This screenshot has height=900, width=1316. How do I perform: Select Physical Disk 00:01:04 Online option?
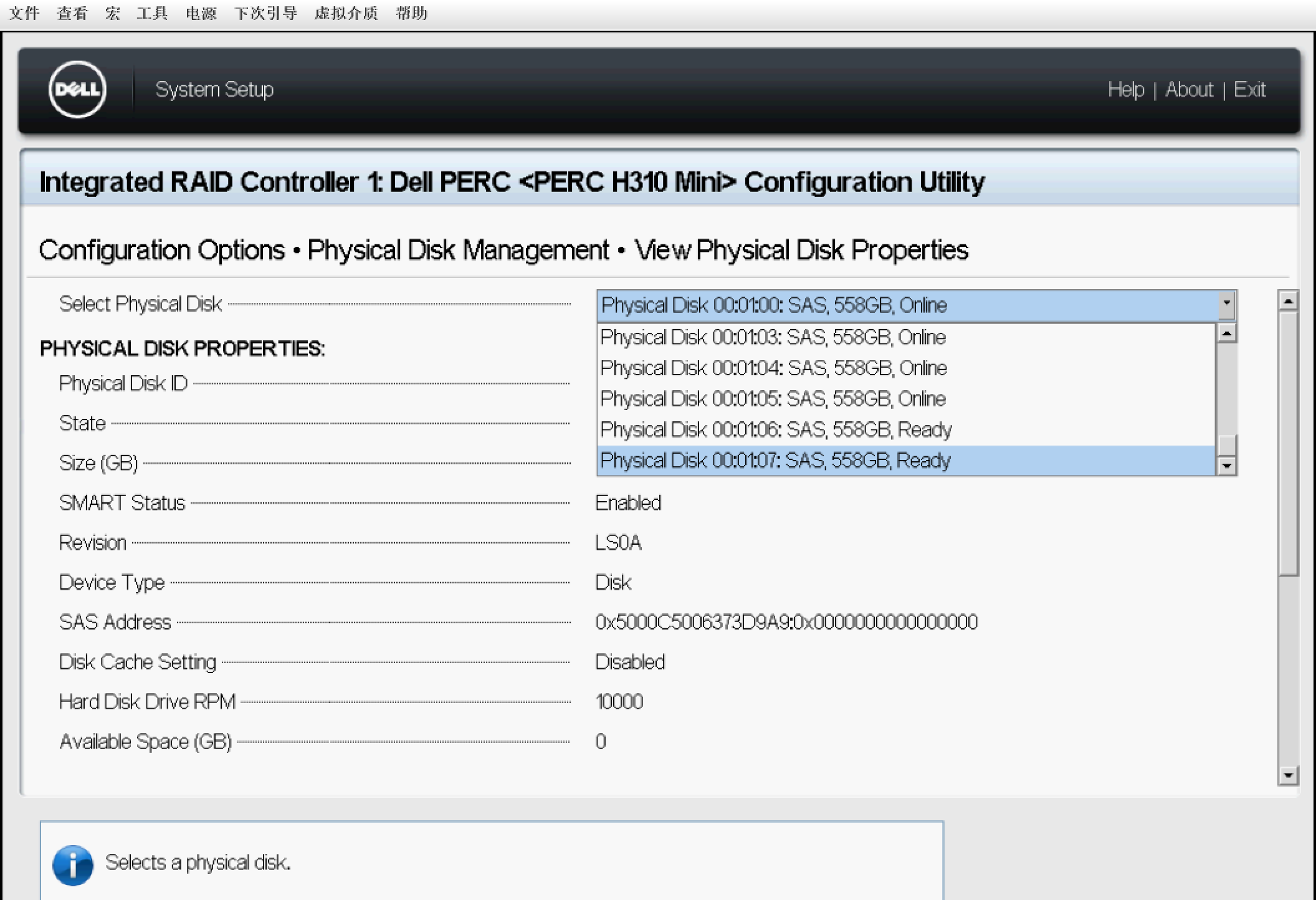[773, 368]
